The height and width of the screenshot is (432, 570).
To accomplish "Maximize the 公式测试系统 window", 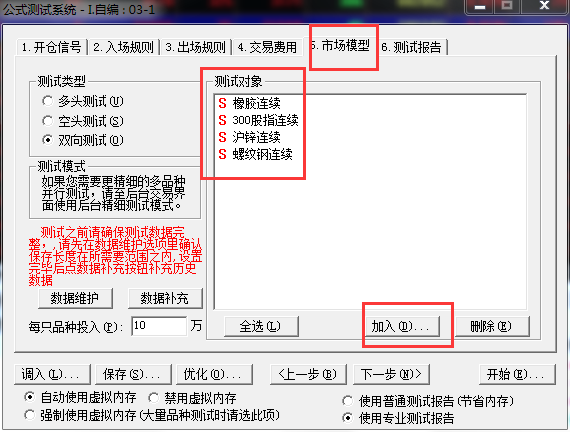I will (x=506, y=6).
